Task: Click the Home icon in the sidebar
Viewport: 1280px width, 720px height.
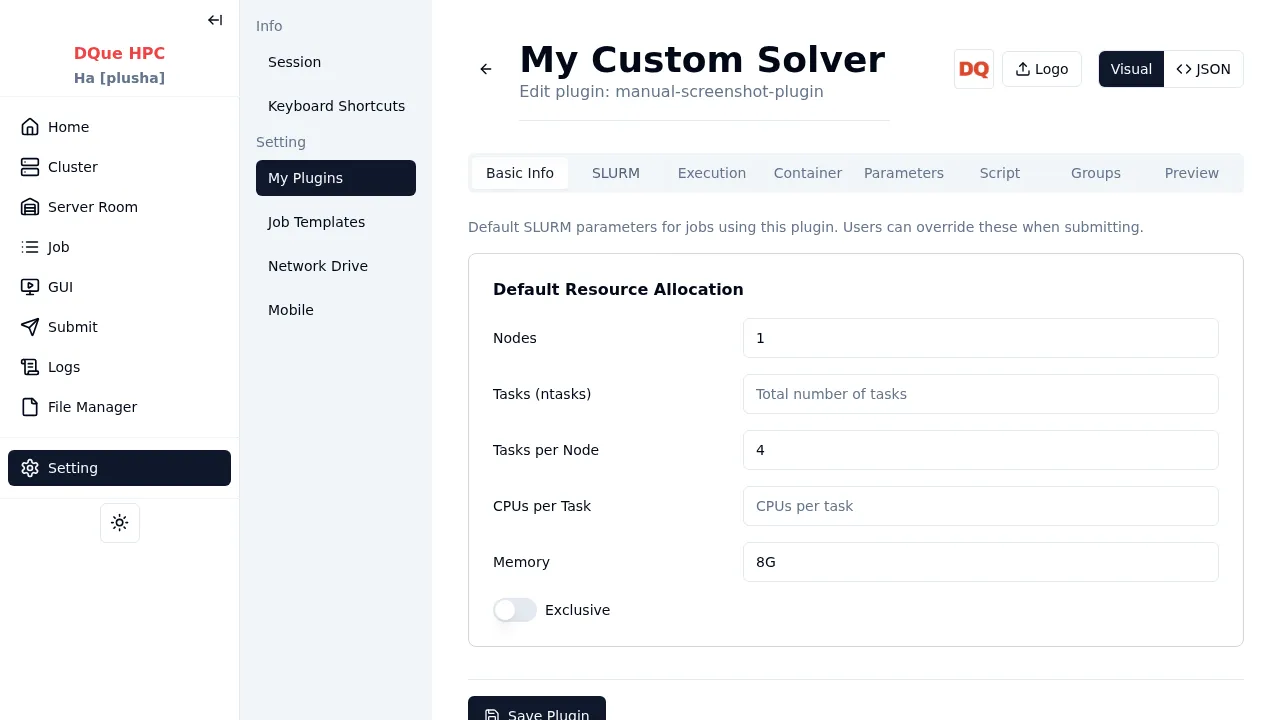Action: [x=30, y=127]
